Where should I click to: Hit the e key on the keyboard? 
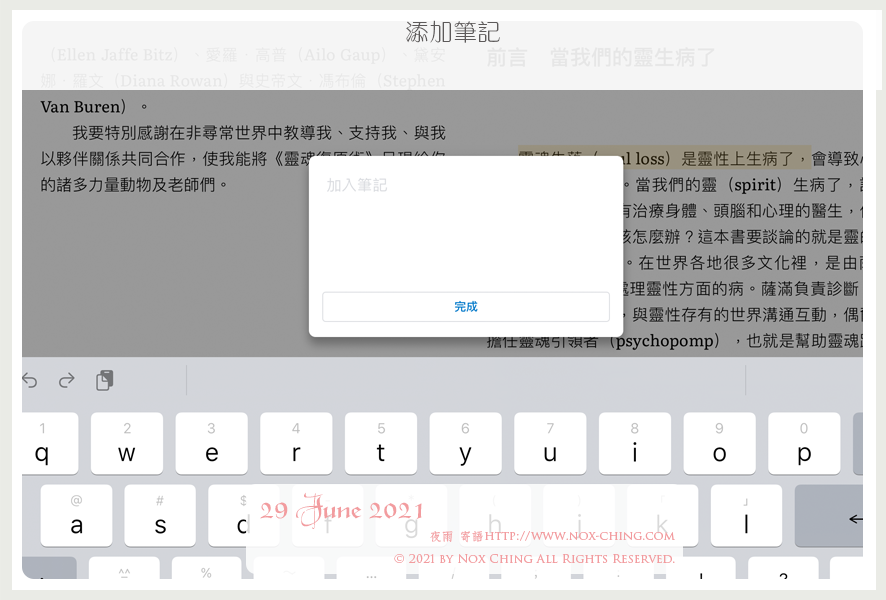pos(211,444)
